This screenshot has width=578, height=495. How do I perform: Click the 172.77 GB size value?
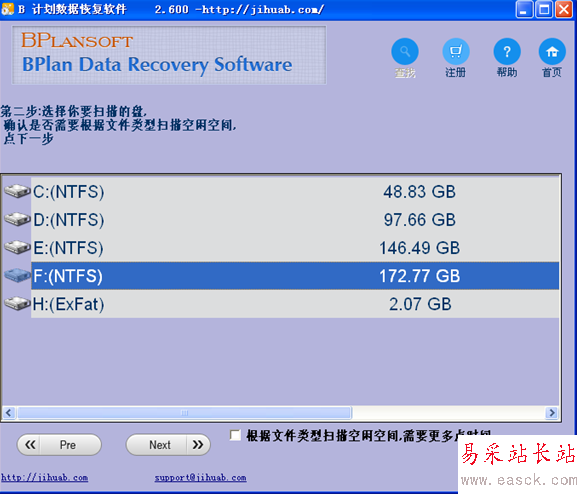tap(419, 276)
